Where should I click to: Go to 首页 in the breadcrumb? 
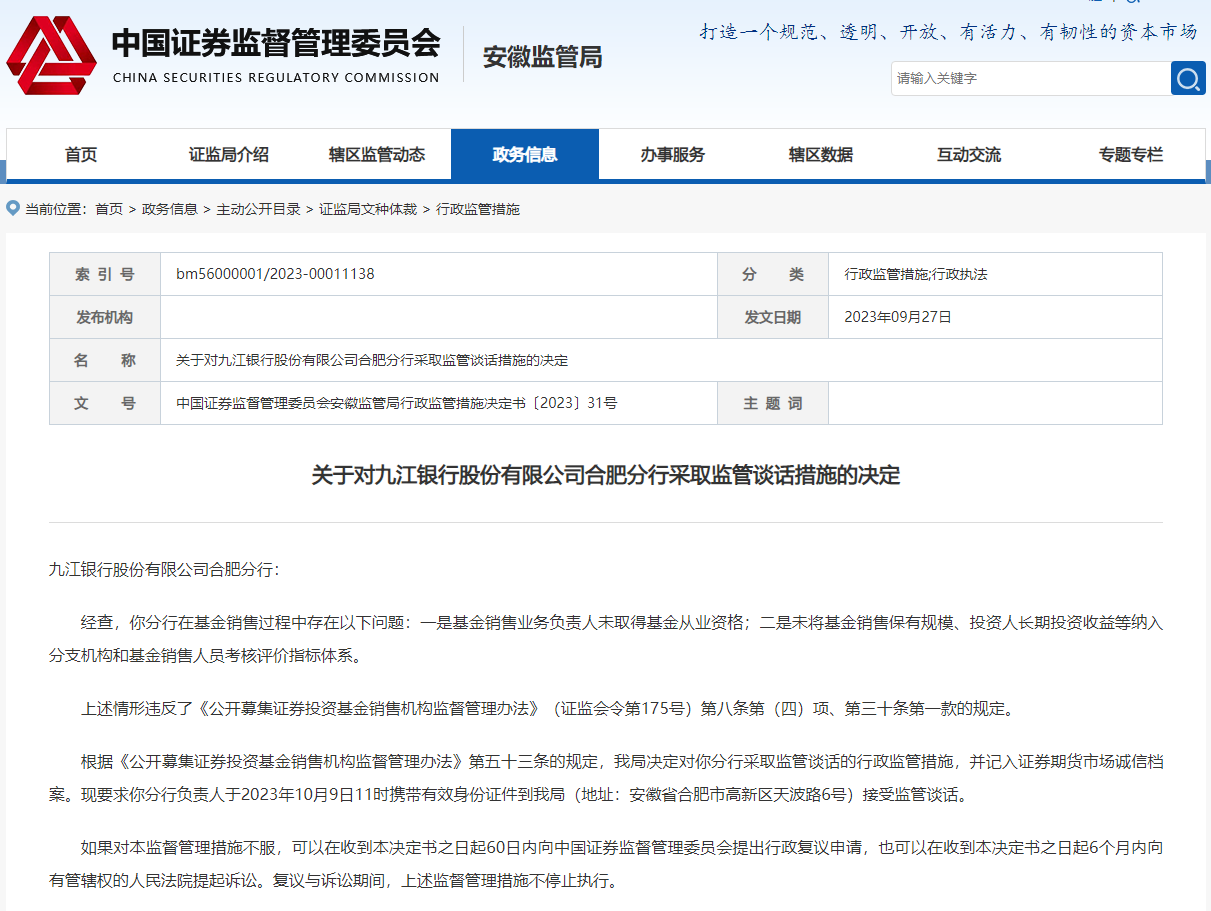109,209
